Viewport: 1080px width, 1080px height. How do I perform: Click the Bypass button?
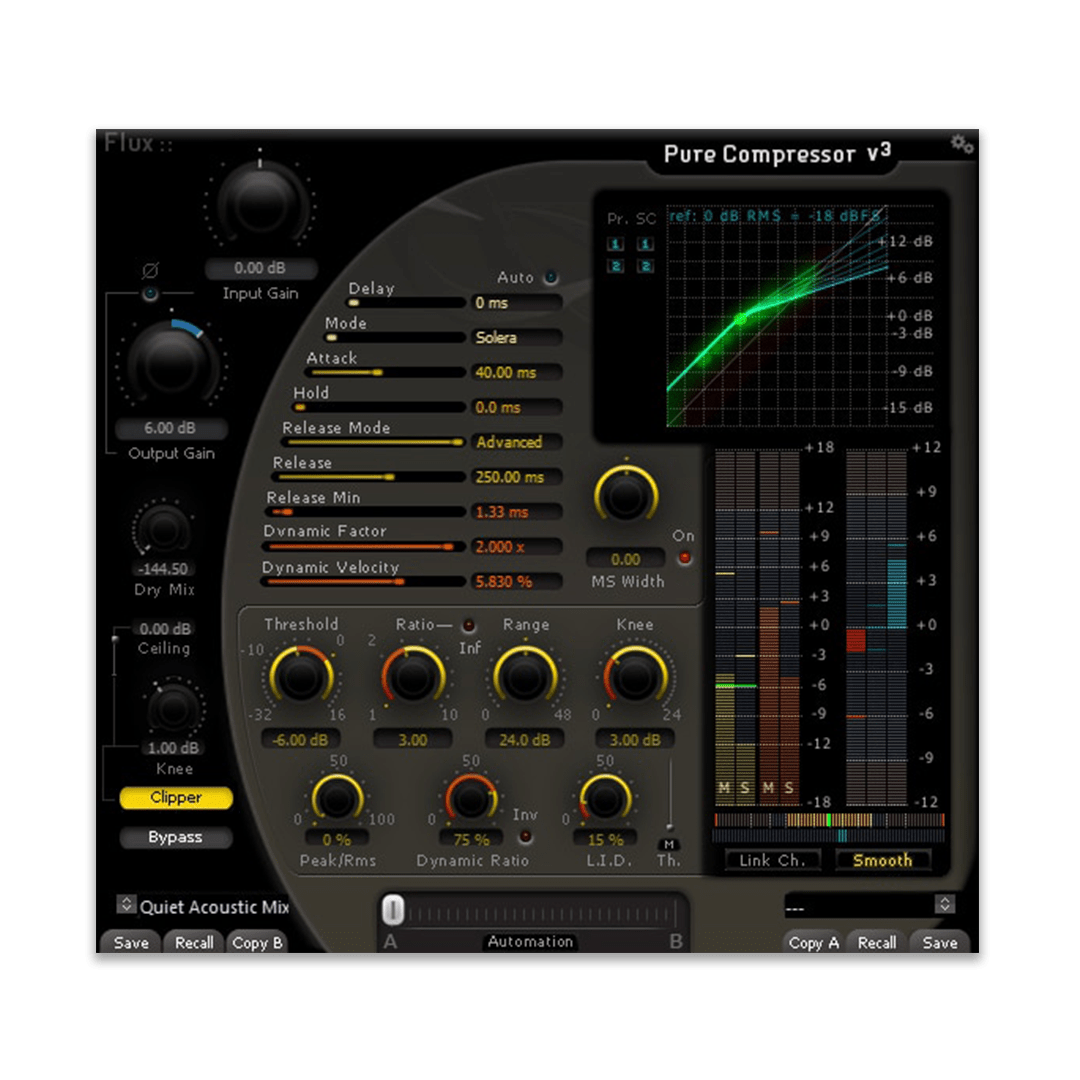[x=176, y=838]
